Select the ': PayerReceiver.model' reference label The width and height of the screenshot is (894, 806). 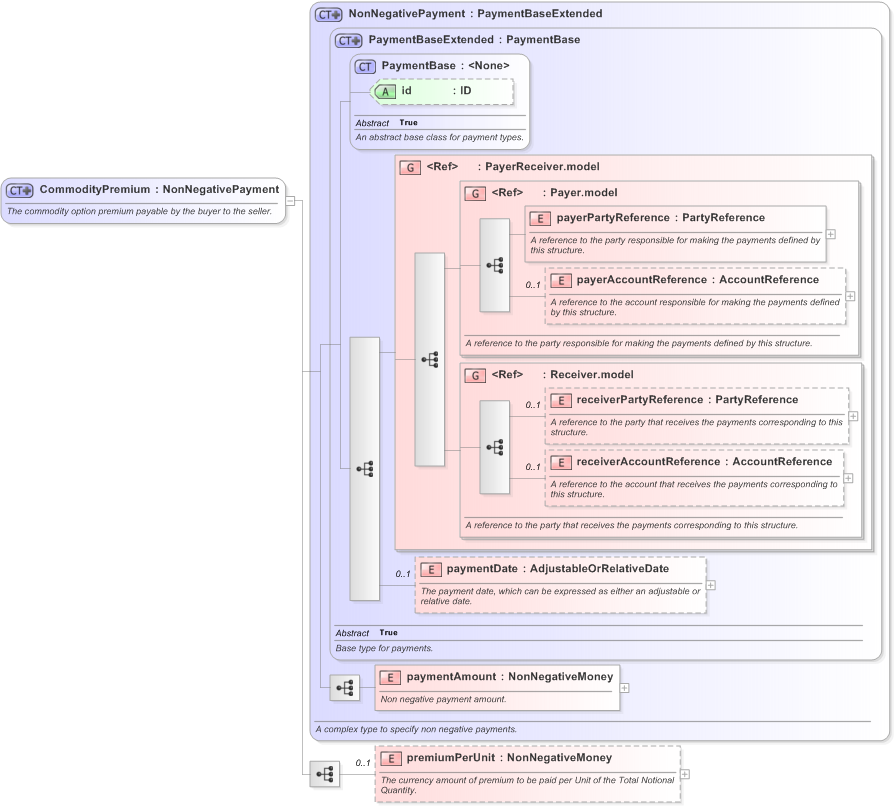(x=538, y=167)
